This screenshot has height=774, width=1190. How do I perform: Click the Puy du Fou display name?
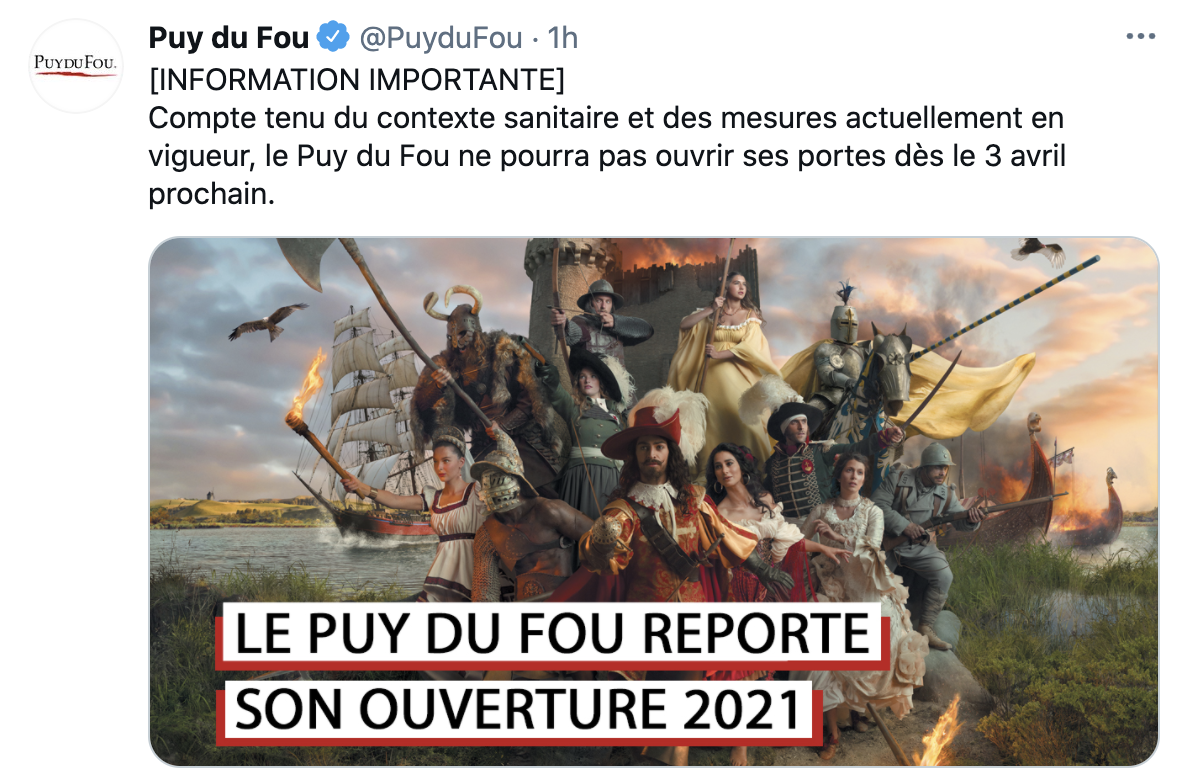(228, 37)
